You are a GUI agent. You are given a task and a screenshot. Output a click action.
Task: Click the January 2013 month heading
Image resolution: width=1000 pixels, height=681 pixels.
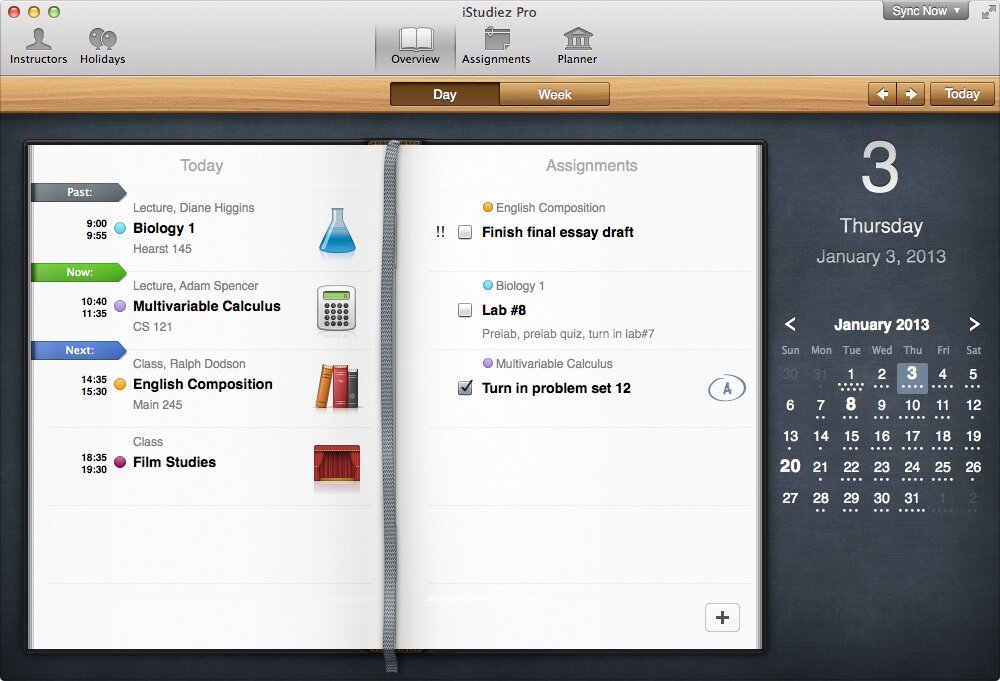pos(881,325)
